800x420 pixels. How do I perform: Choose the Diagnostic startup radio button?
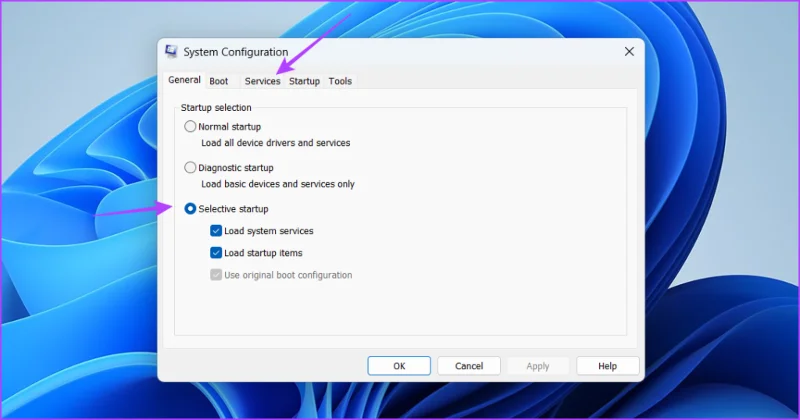tap(190, 167)
